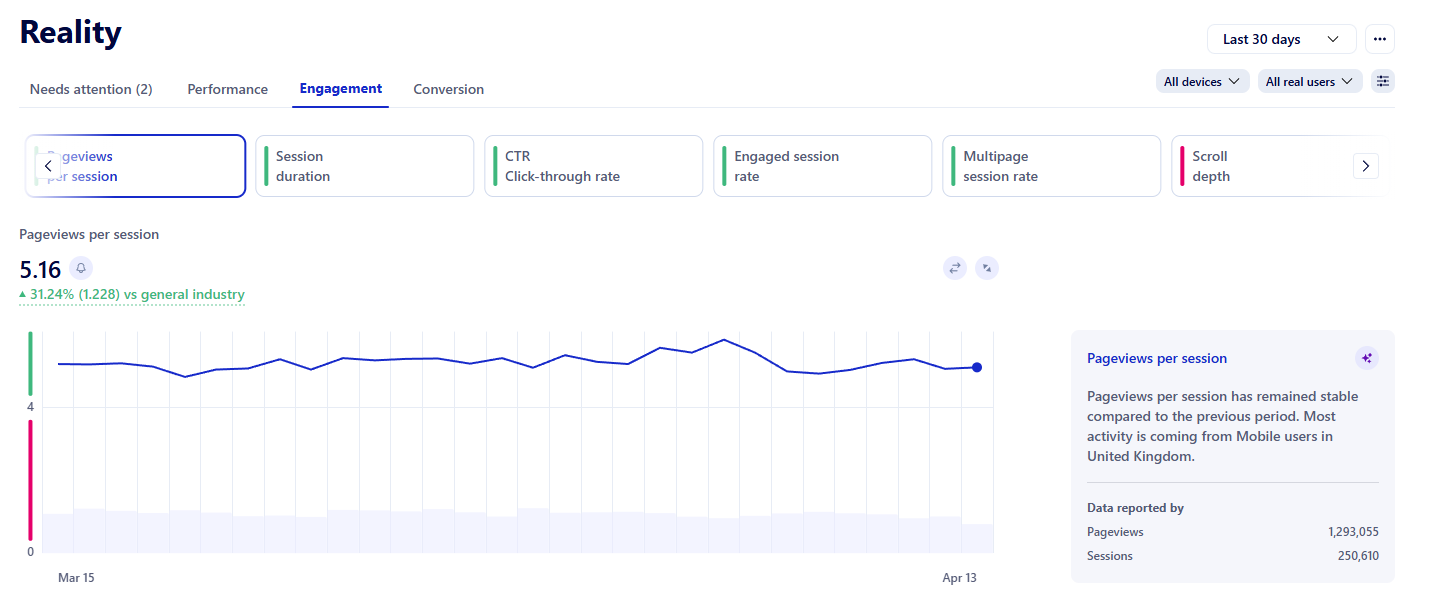Switch to the Performance tab
Viewport: 1431px width, 601px height.
click(227, 89)
